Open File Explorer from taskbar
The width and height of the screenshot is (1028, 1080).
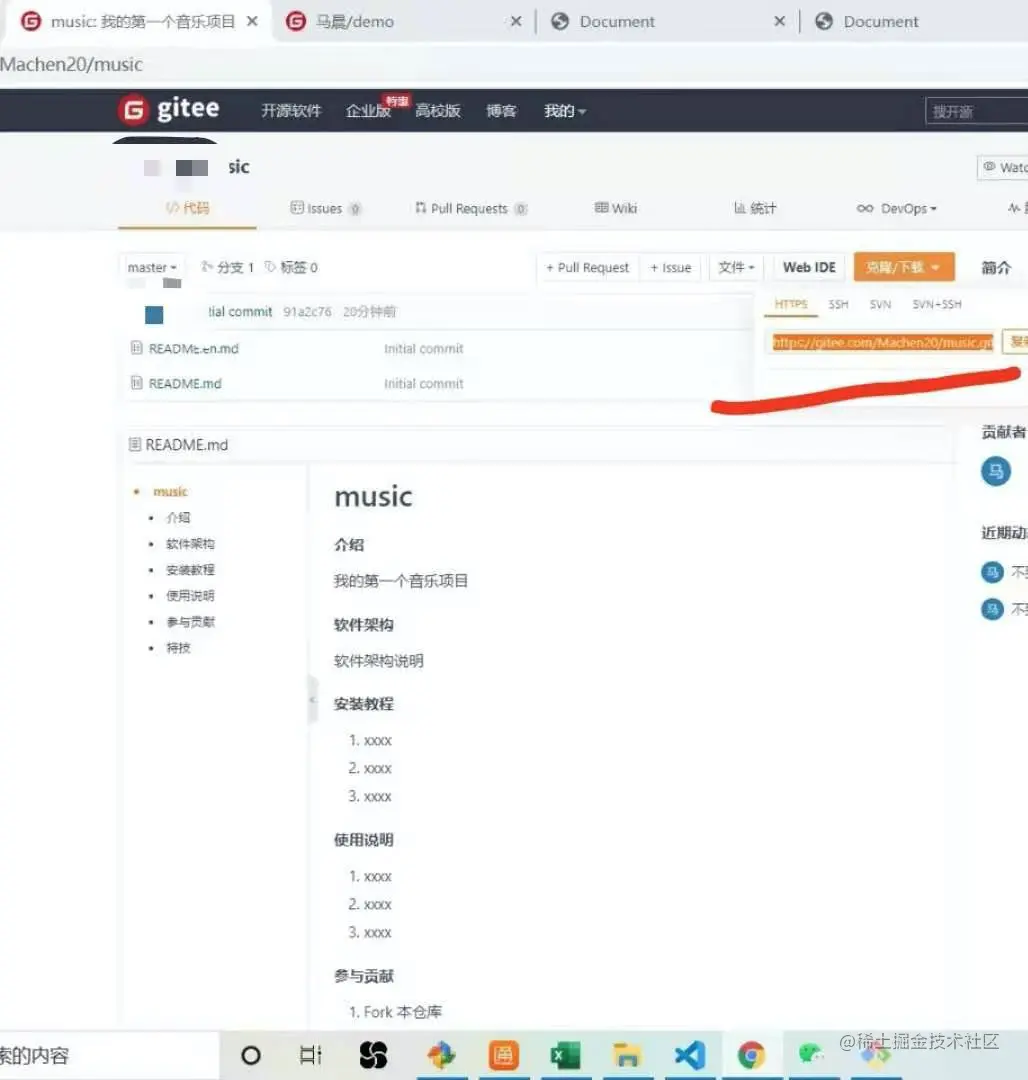[x=627, y=1055]
